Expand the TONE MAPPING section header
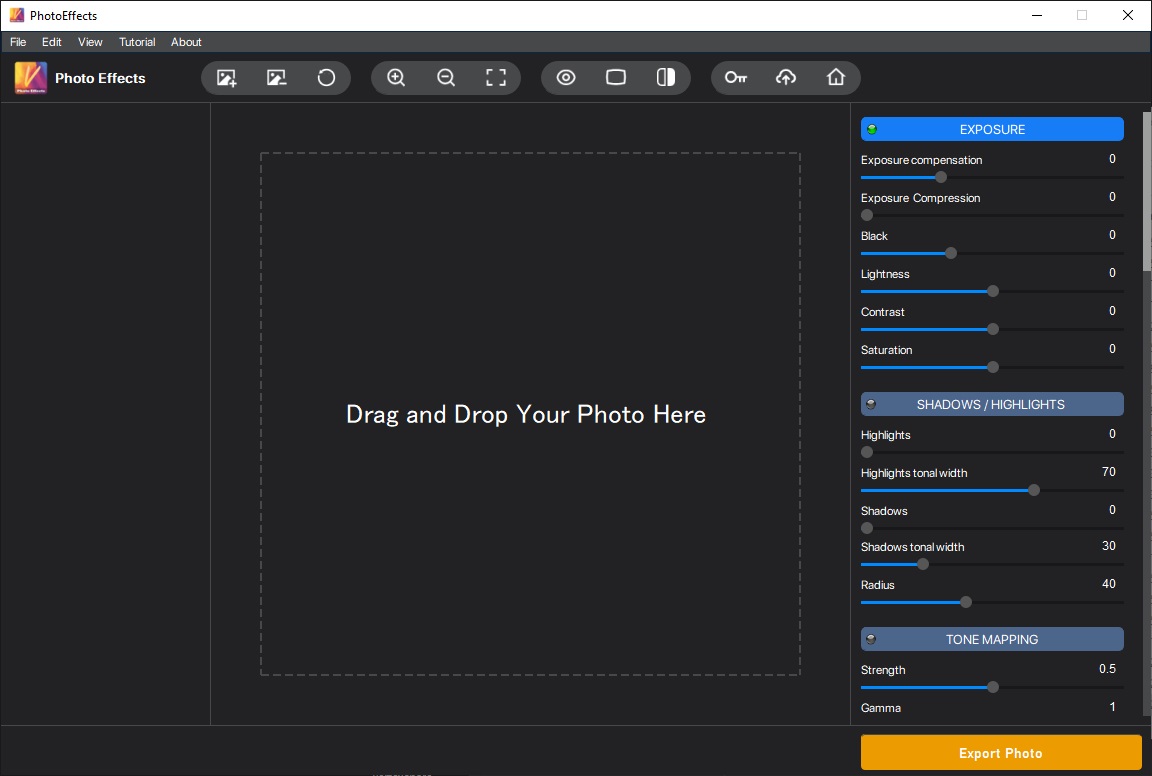The height and width of the screenshot is (776, 1152). pyautogui.click(x=992, y=639)
